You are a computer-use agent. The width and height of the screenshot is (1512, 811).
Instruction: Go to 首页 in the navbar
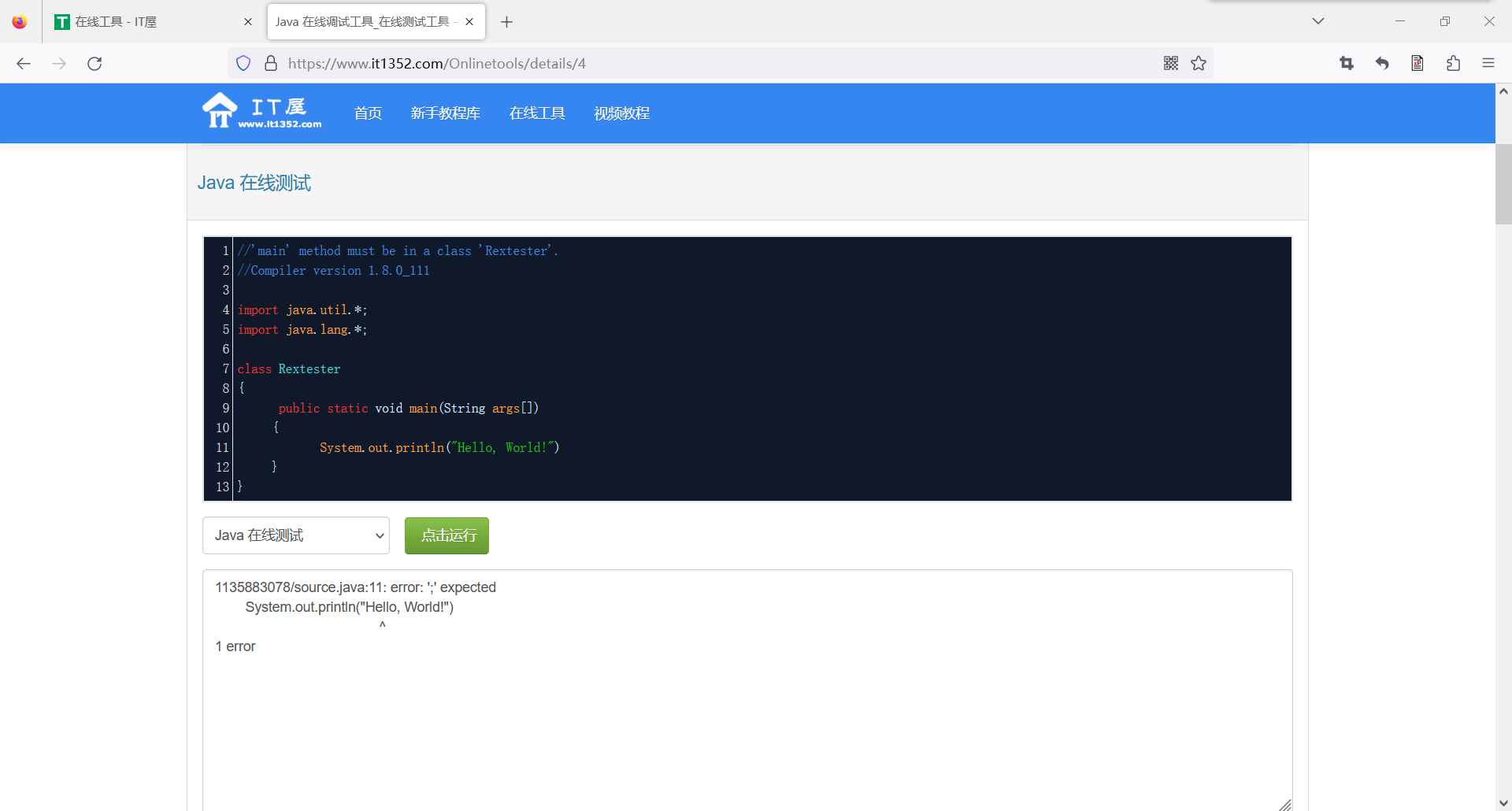pyautogui.click(x=368, y=113)
